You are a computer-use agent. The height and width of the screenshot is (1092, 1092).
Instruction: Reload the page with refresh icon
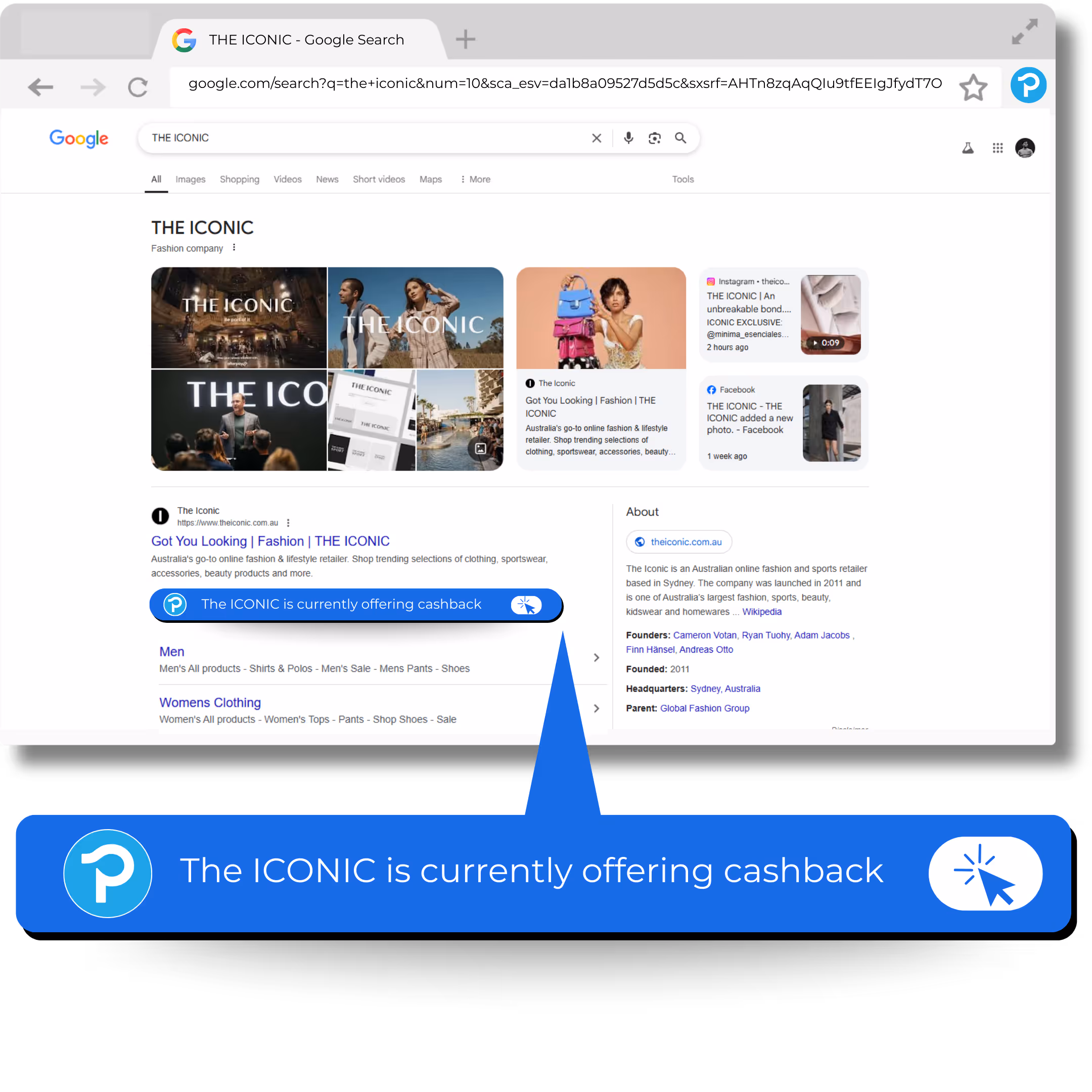(x=138, y=87)
